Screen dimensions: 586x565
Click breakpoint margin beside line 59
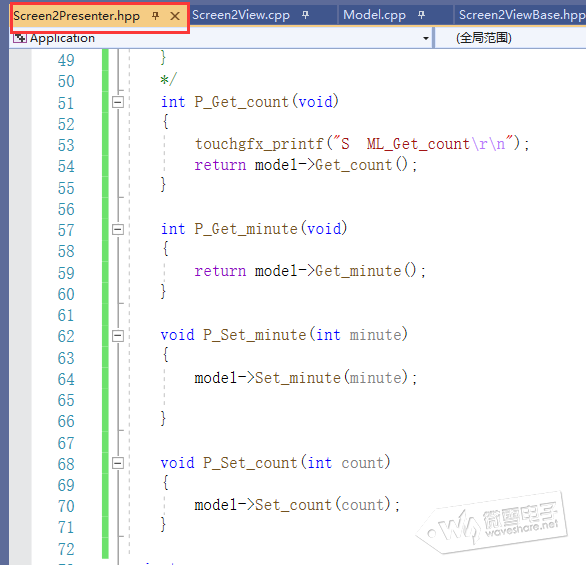[x=20, y=272]
